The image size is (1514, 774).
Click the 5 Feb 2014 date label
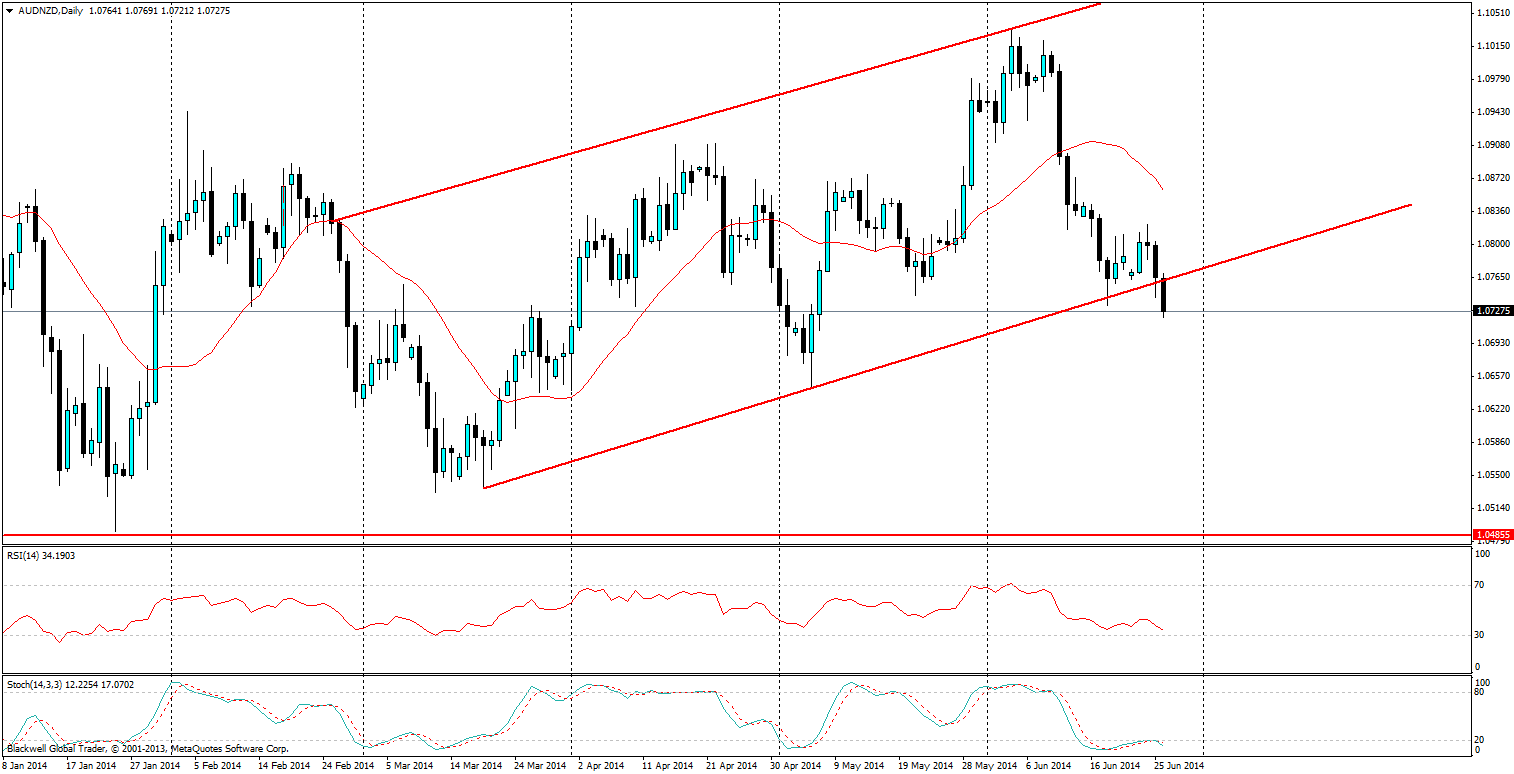[x=217, y=766]
